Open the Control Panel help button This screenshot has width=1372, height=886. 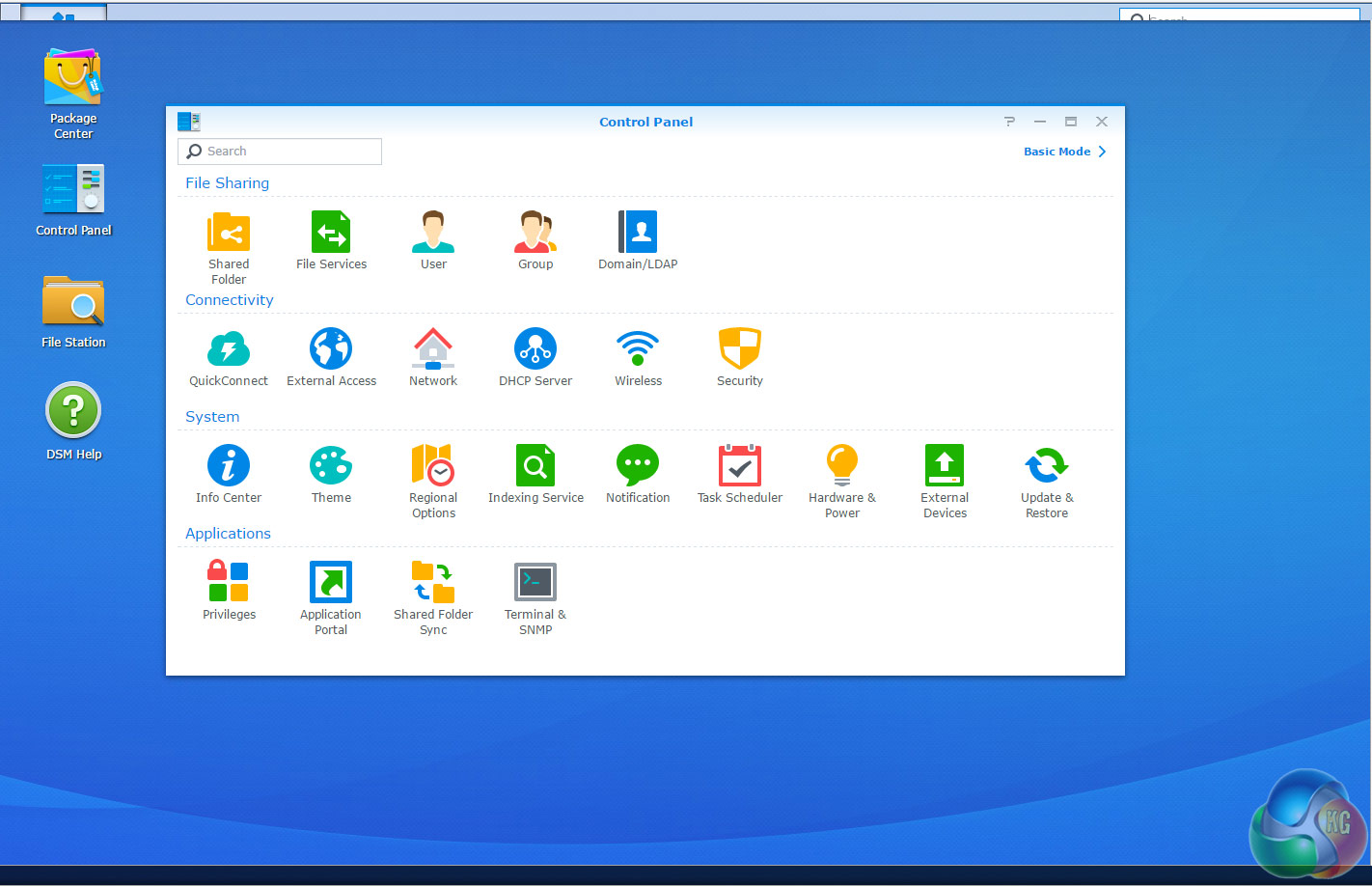pos(1009,122)
